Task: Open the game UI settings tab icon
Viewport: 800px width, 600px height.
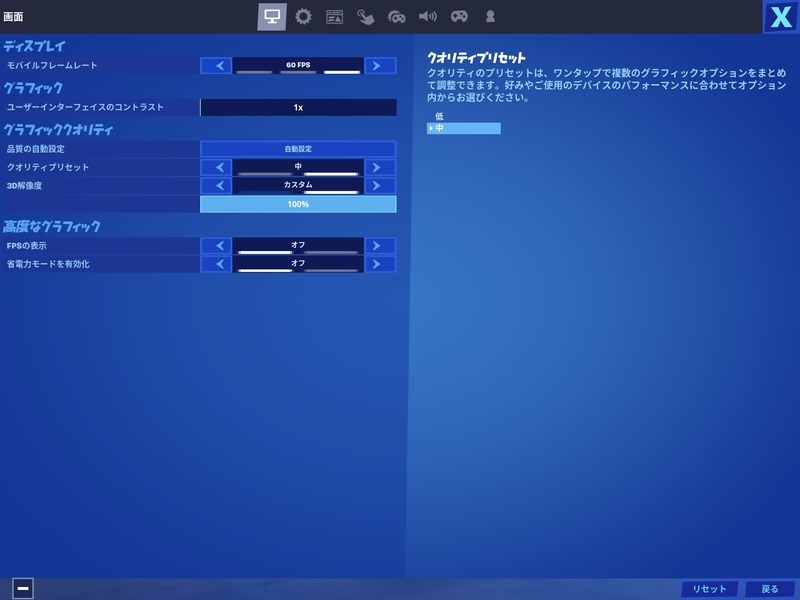Action: click(x=334, y=17)
